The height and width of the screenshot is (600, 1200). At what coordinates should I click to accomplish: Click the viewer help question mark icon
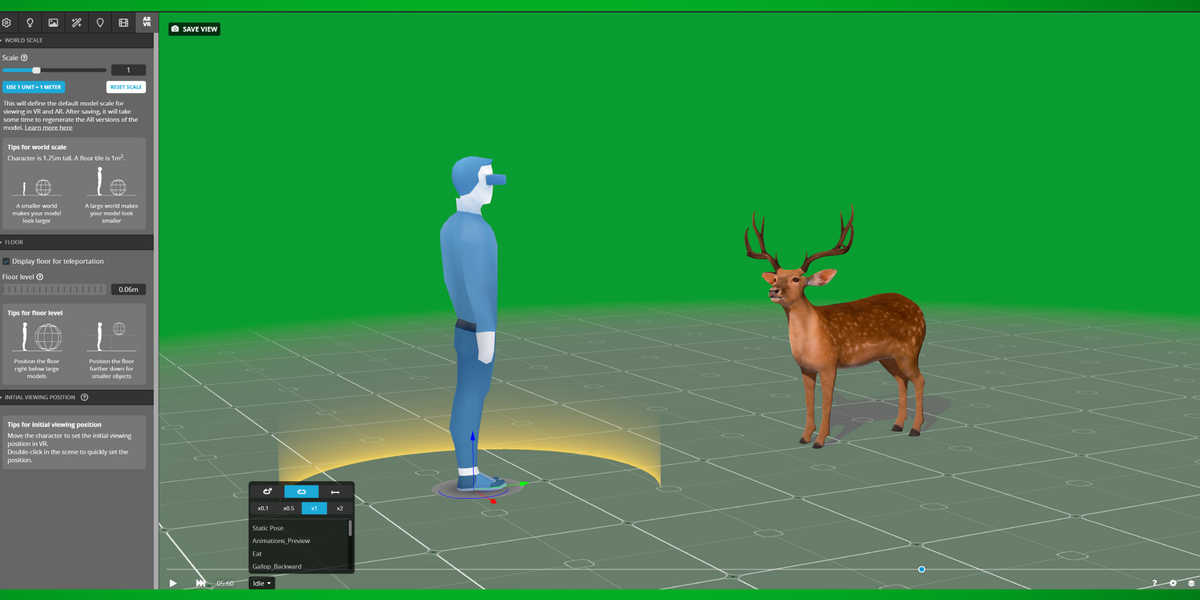point(1155,583)
